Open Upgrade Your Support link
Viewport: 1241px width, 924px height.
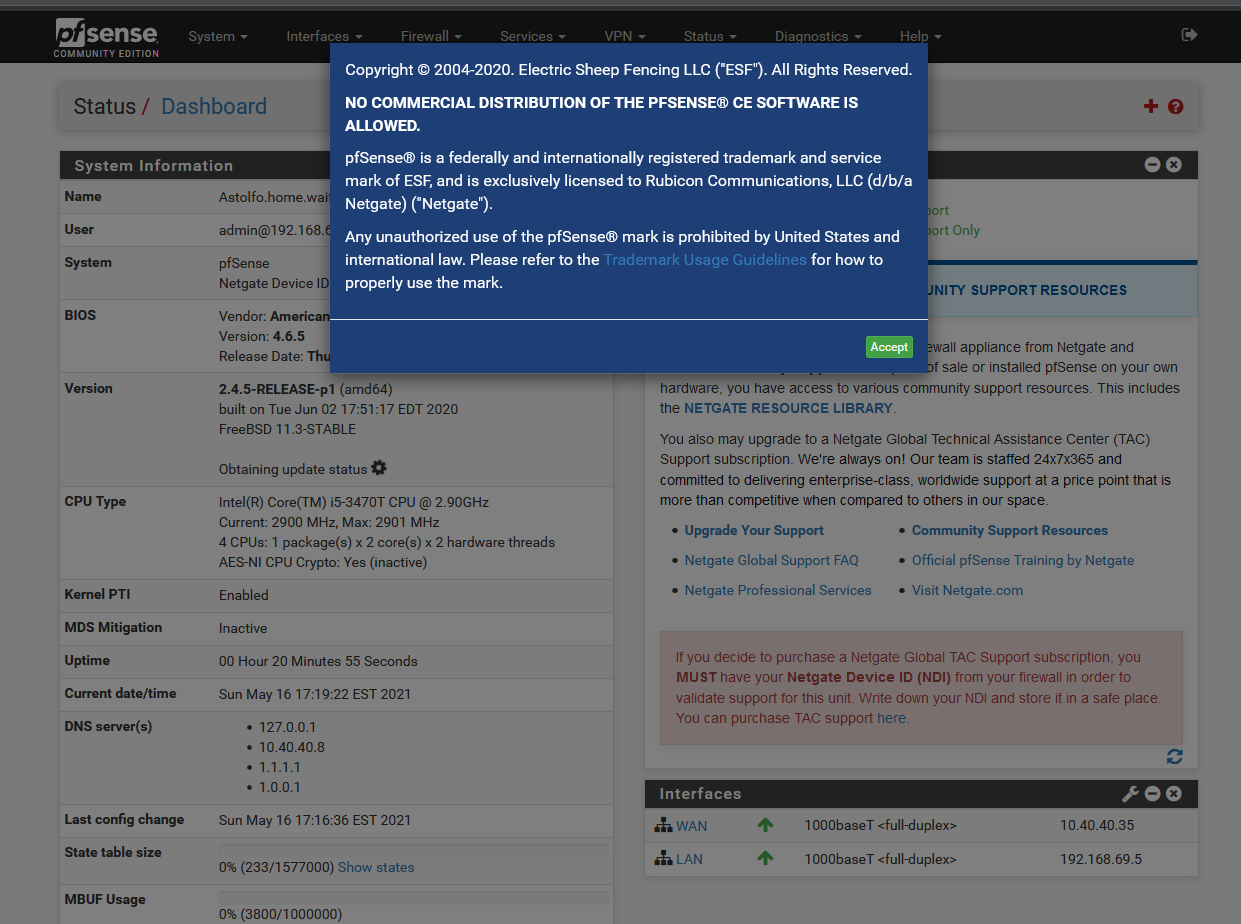pyautogui.click(x=754, y=530)
